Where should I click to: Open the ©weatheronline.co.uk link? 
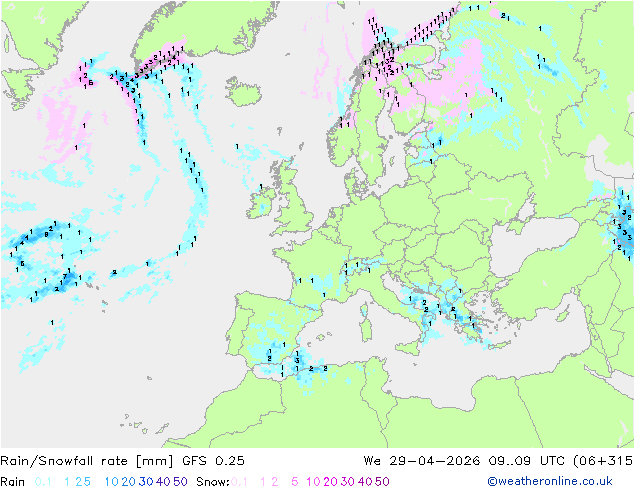(550, 481)
